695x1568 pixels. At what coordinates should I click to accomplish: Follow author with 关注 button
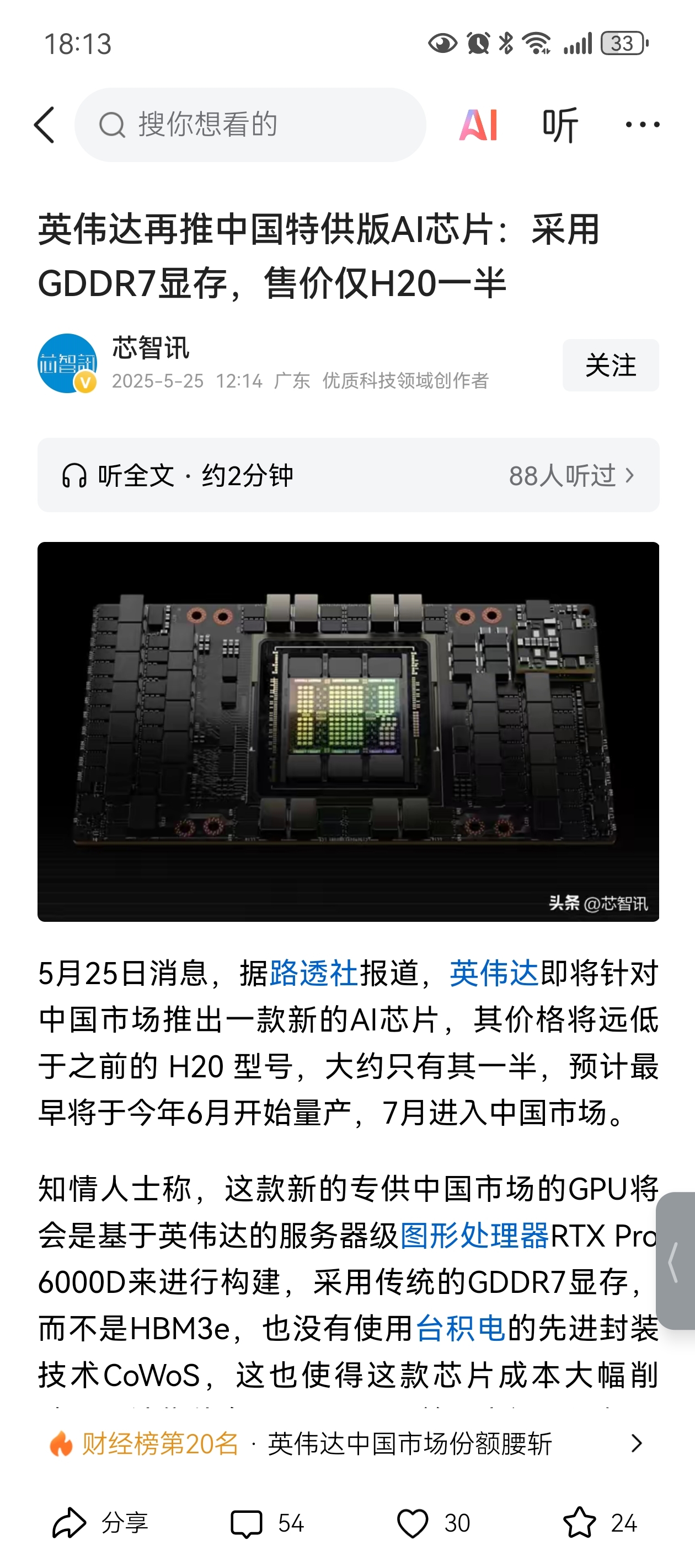(611, 365)
